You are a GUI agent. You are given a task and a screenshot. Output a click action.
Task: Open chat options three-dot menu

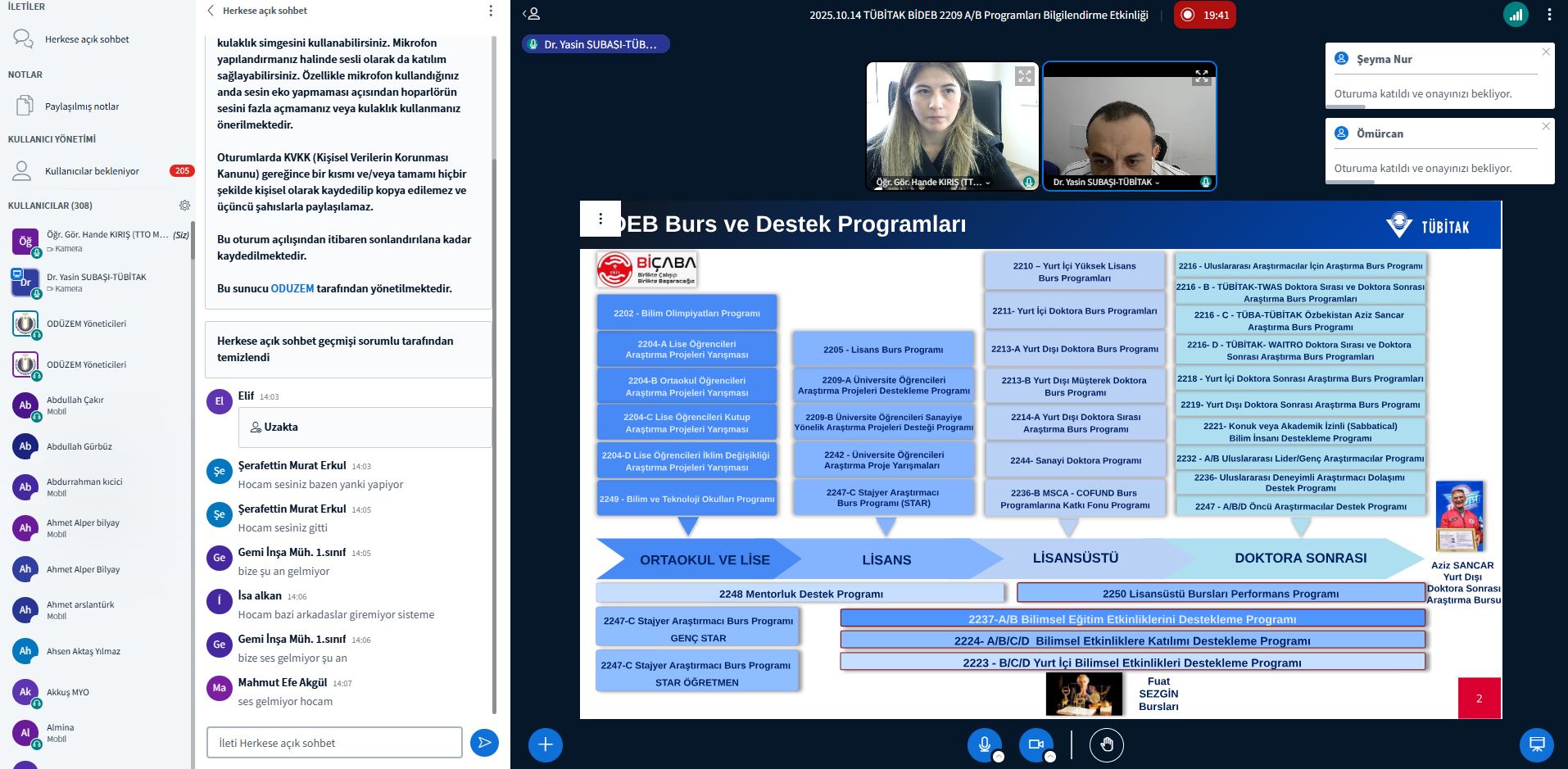click(491, 11)
